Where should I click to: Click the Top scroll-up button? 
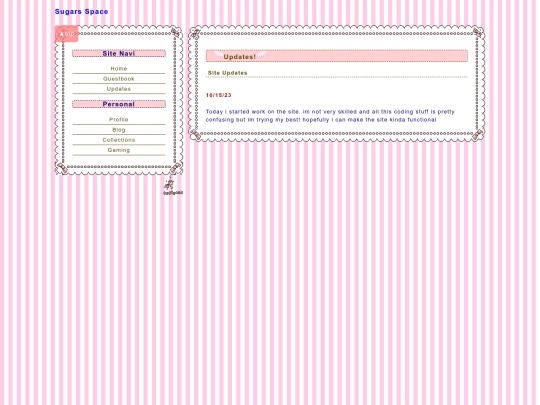(x=67, y=34)
